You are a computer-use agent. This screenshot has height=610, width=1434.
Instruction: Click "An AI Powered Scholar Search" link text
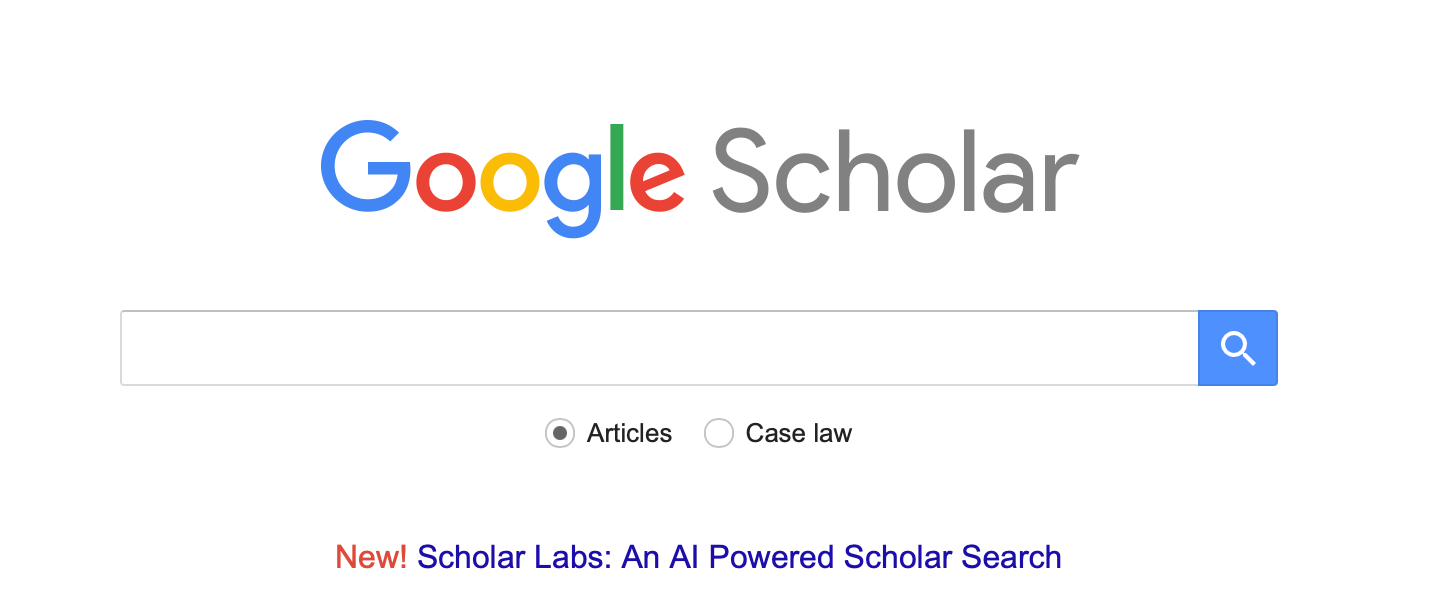point(841,556)
